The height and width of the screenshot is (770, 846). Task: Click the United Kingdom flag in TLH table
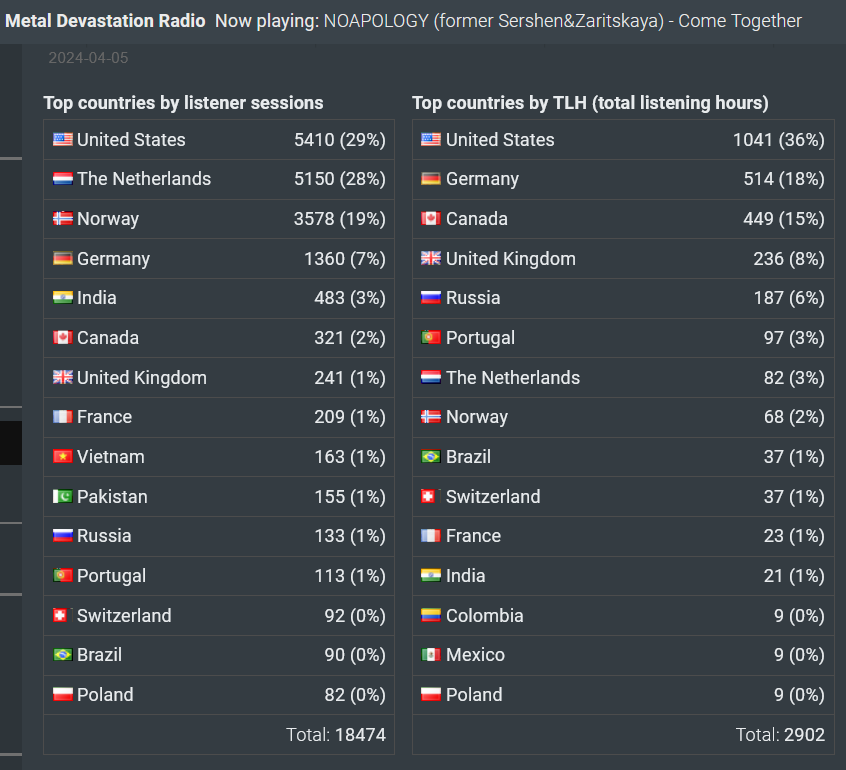[431, 258]
